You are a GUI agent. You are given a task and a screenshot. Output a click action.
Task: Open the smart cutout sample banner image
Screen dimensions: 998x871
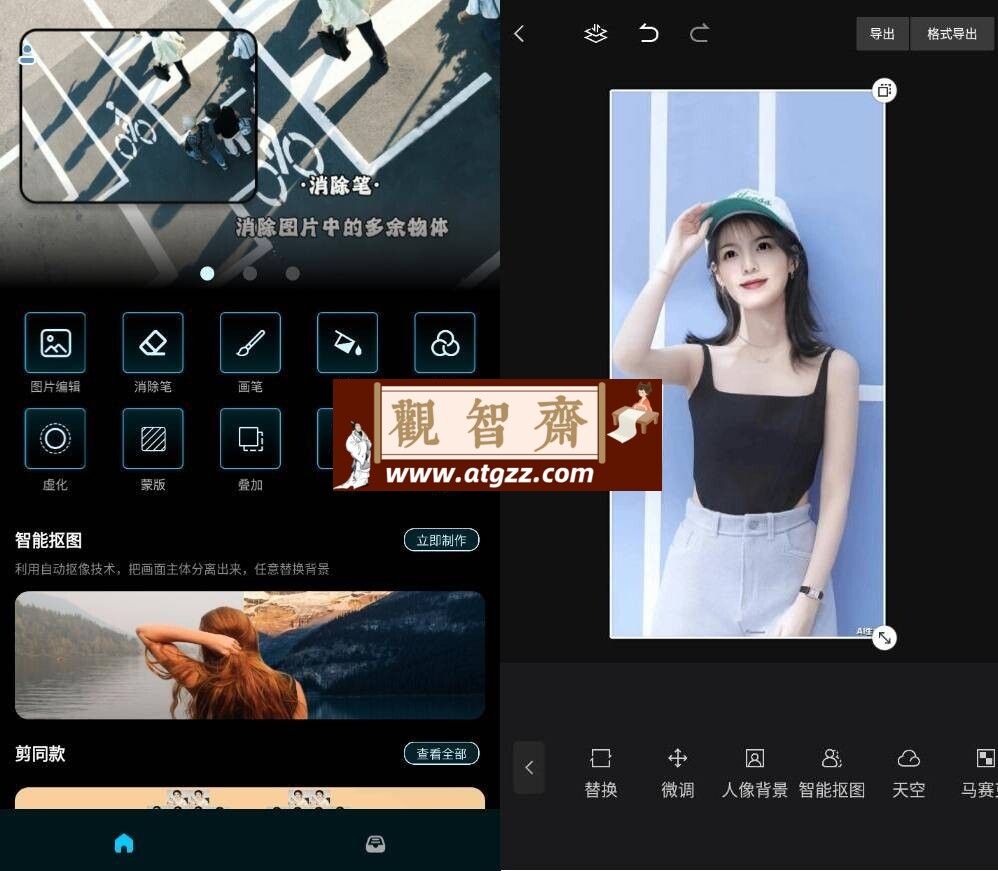pos(250,655)
